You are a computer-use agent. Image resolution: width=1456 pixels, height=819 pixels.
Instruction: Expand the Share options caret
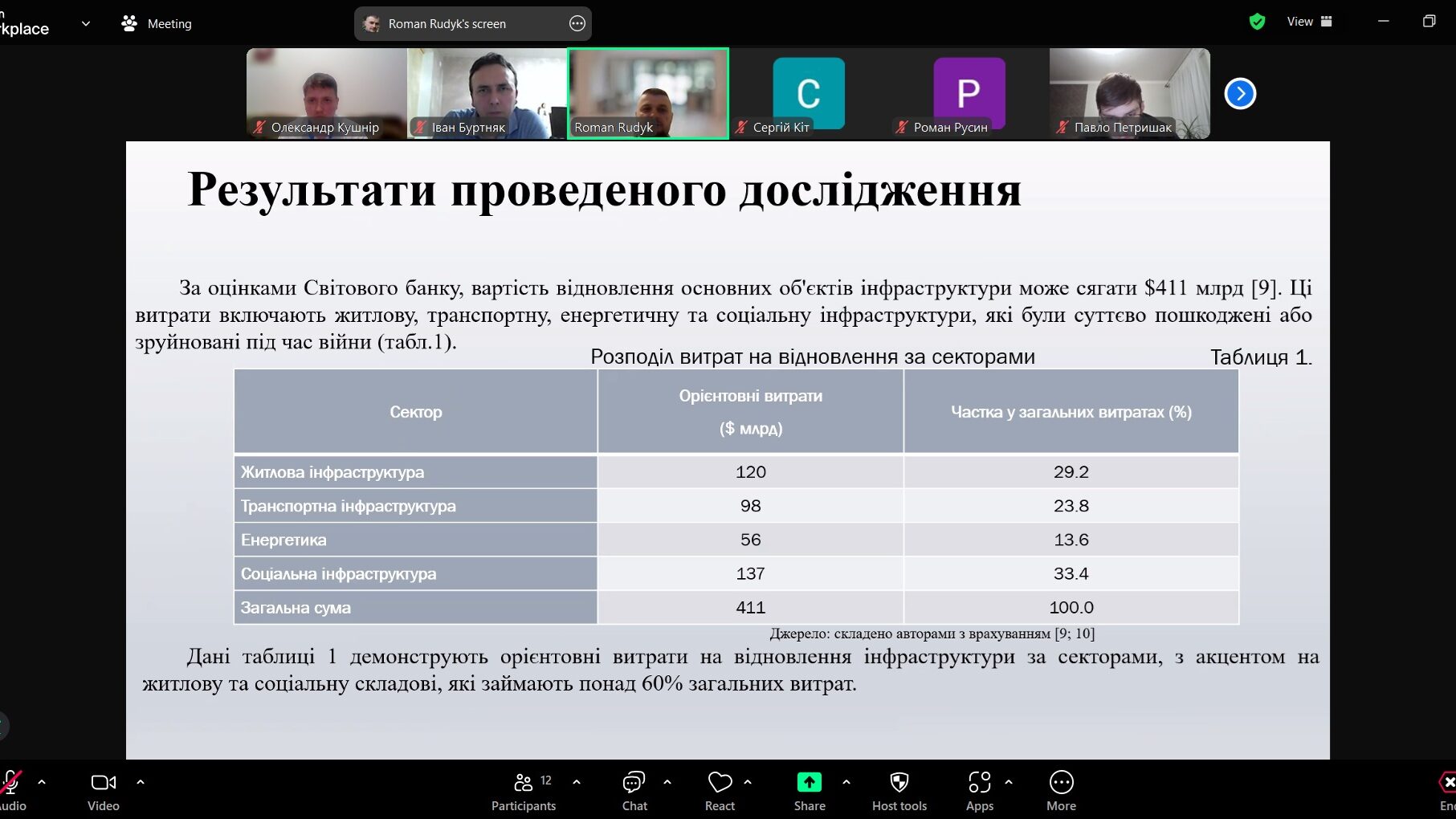[x=846, y=781]
